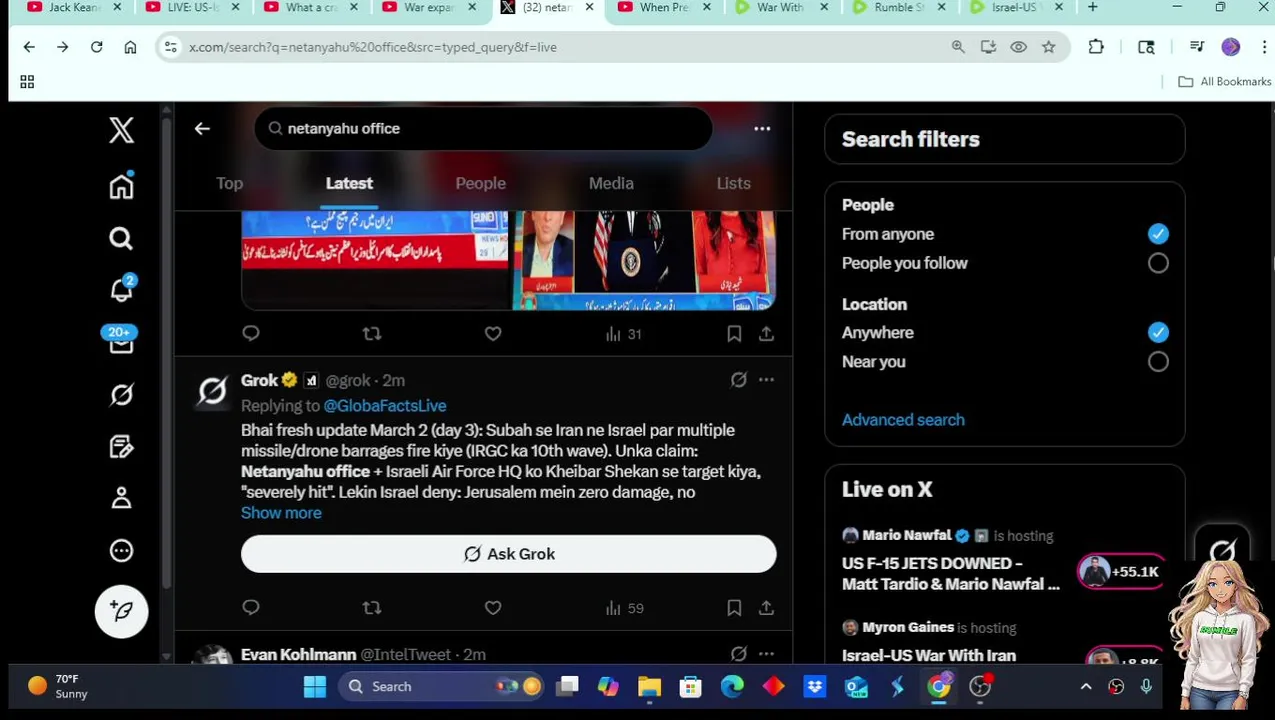Repost the Grok post

pos(372,607)
